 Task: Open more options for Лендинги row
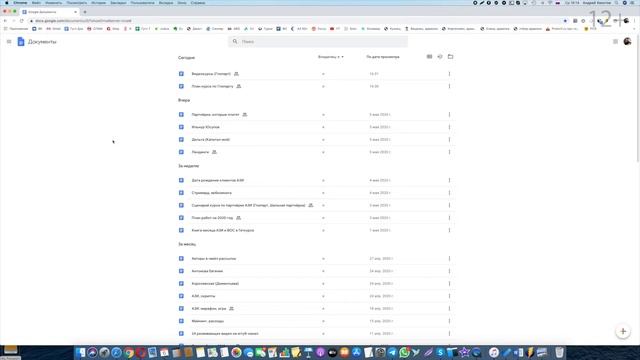point(449,152)
